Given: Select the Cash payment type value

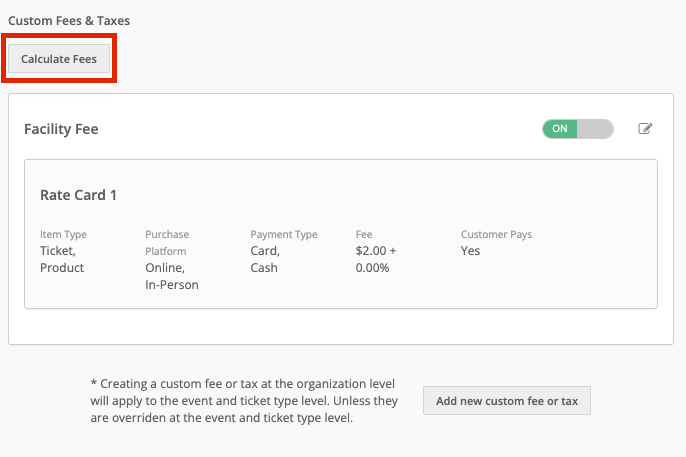Looking at the screenshot, I should pyautogui.click(x=264, y=268).
